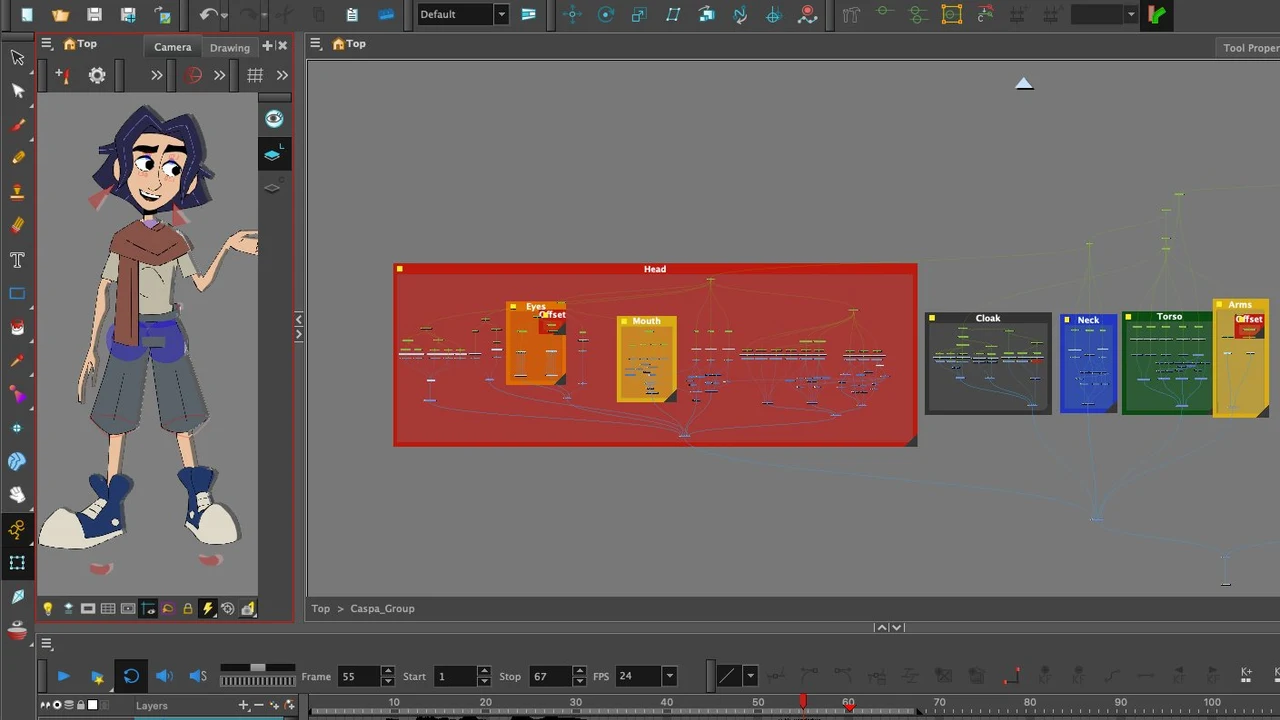Select the Pencil tool
Image resolution: width=1280 pixels, height=720 pixels.
[17, 158]
